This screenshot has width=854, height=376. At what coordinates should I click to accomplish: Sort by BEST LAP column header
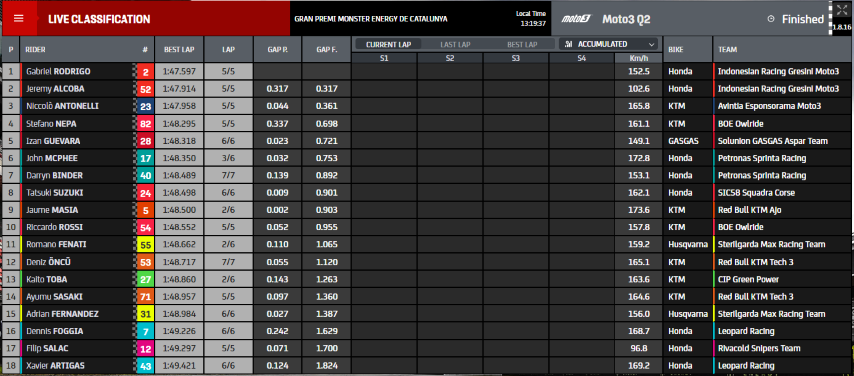click(x=179, y=50)
